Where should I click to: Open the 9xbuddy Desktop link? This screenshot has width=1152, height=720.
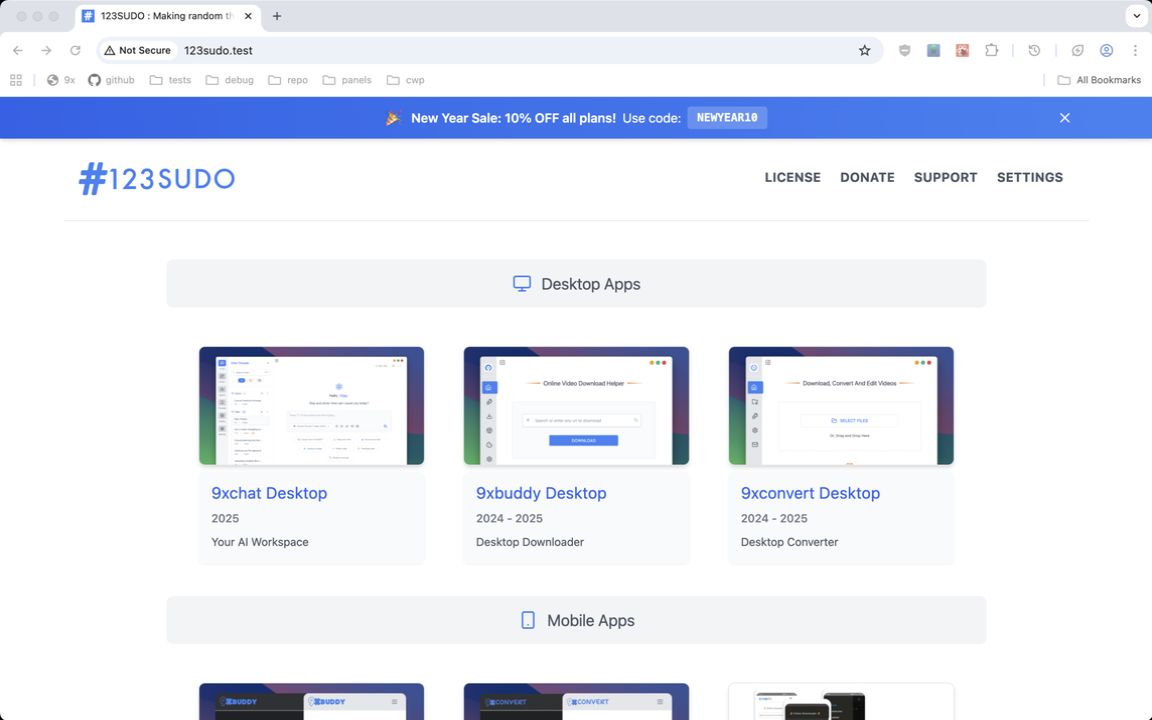[x=541, y=493]
